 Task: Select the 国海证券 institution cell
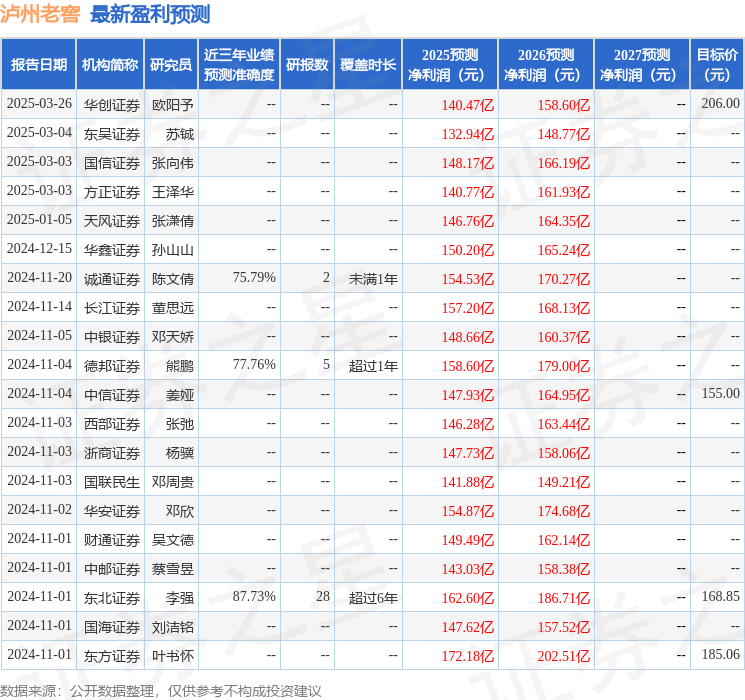point(112,627)
